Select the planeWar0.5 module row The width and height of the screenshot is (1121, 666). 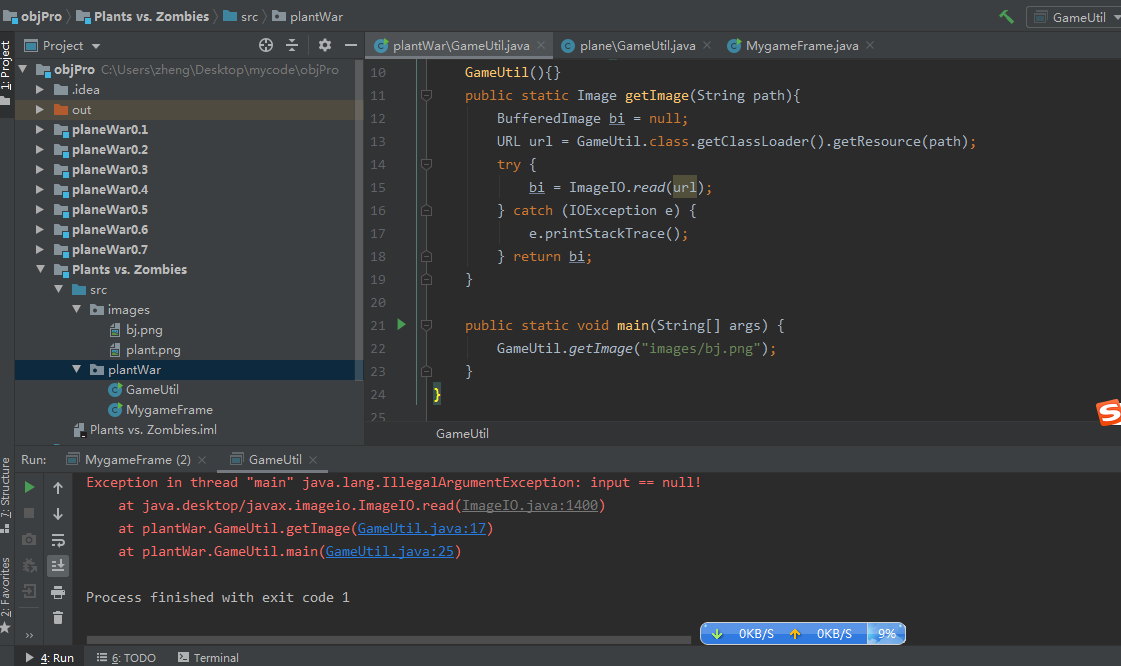(186, 209)
